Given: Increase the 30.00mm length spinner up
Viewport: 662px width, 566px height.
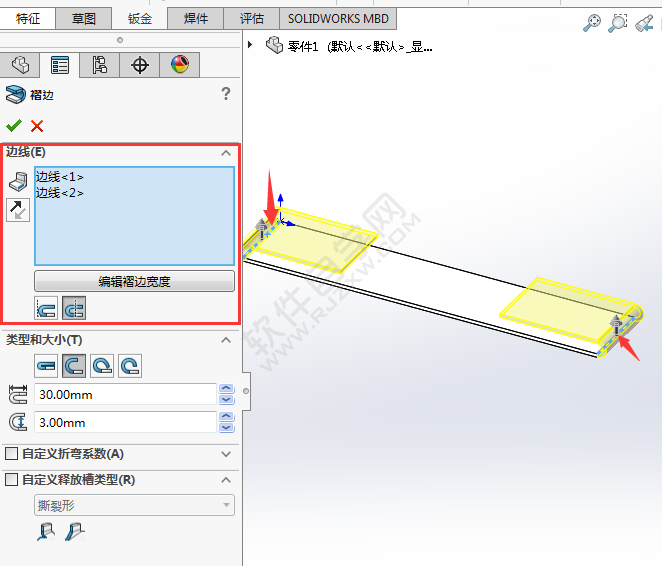Looking at the screenshot, I should point(227,388).
